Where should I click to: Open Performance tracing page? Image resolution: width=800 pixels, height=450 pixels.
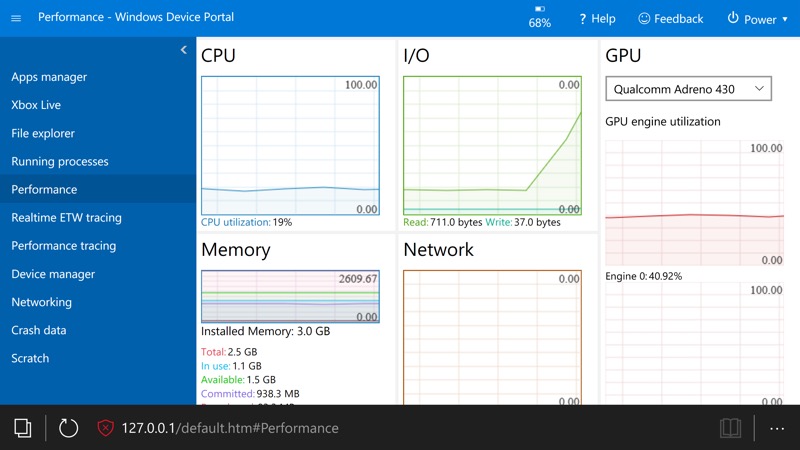64,246
